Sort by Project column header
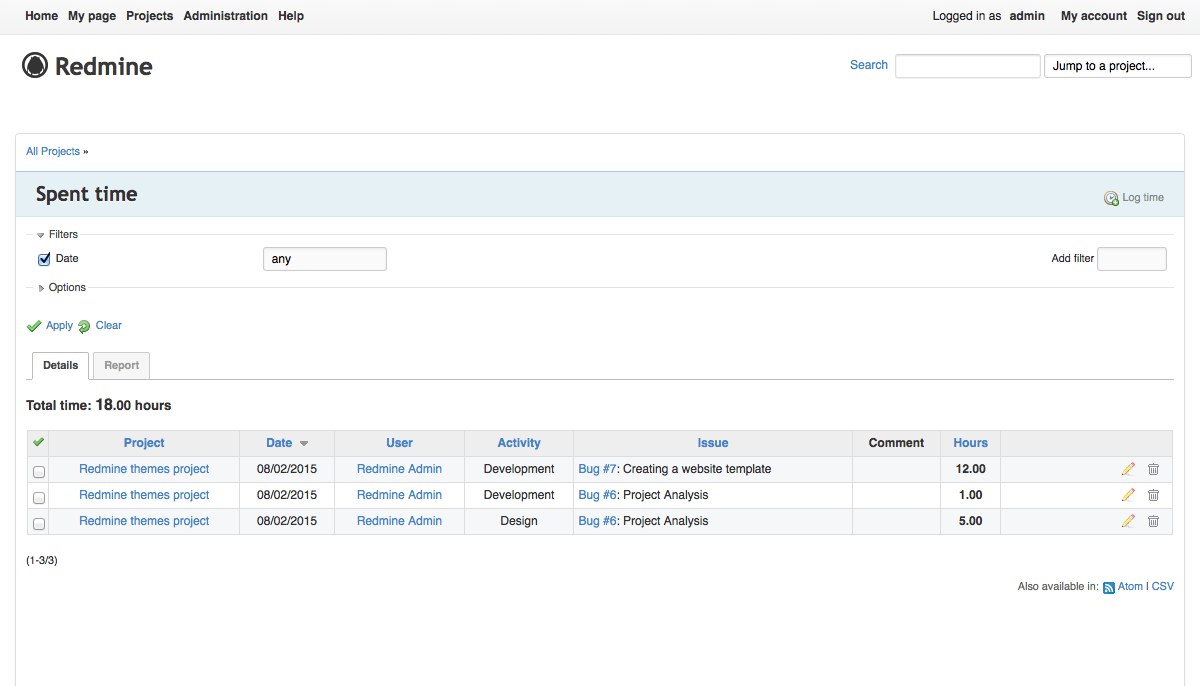The width and height of the screenshot is (1200, 686). coord(144,443)
